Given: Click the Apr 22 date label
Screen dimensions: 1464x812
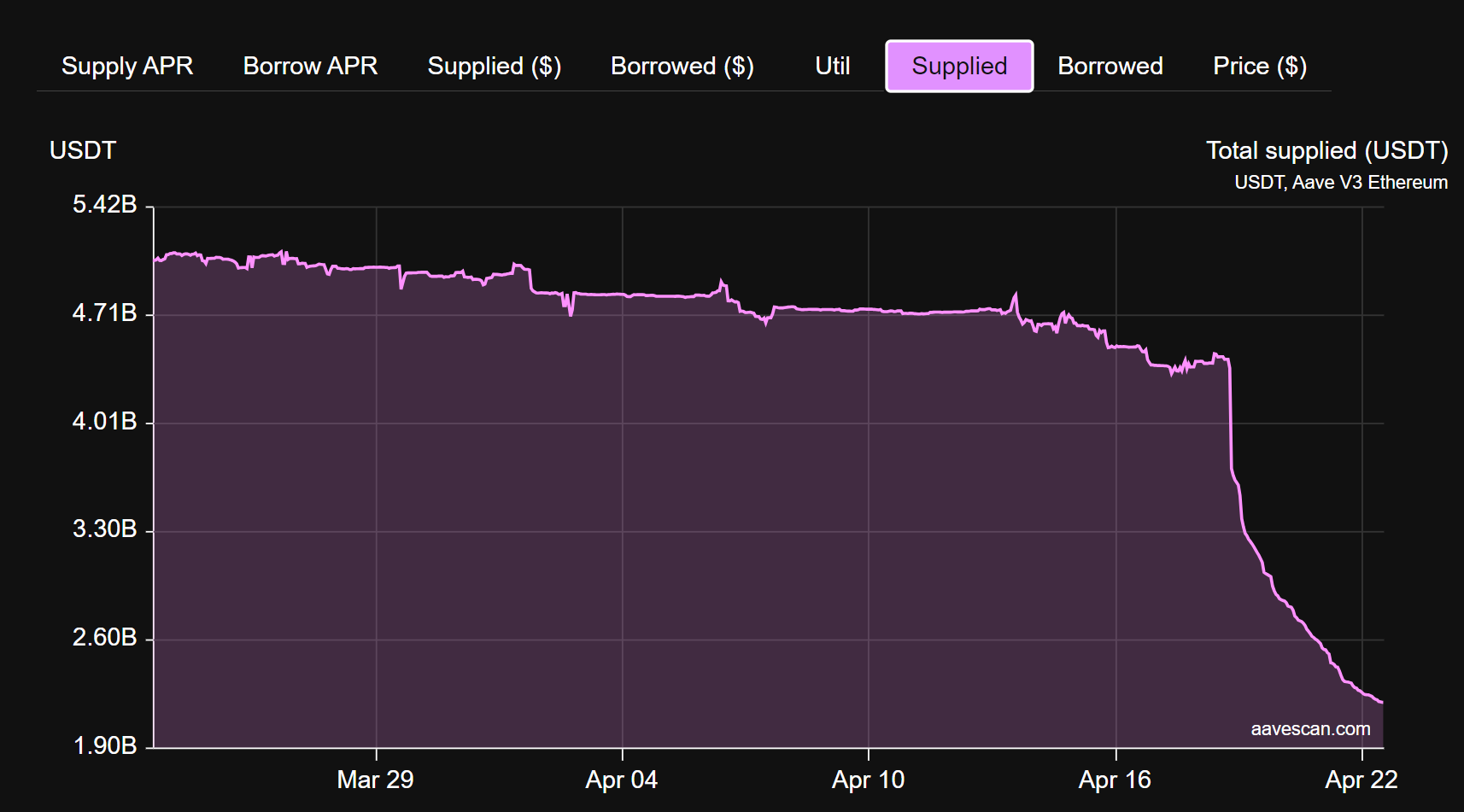Looking at the screenshot, I should (x=1361, y=780).
